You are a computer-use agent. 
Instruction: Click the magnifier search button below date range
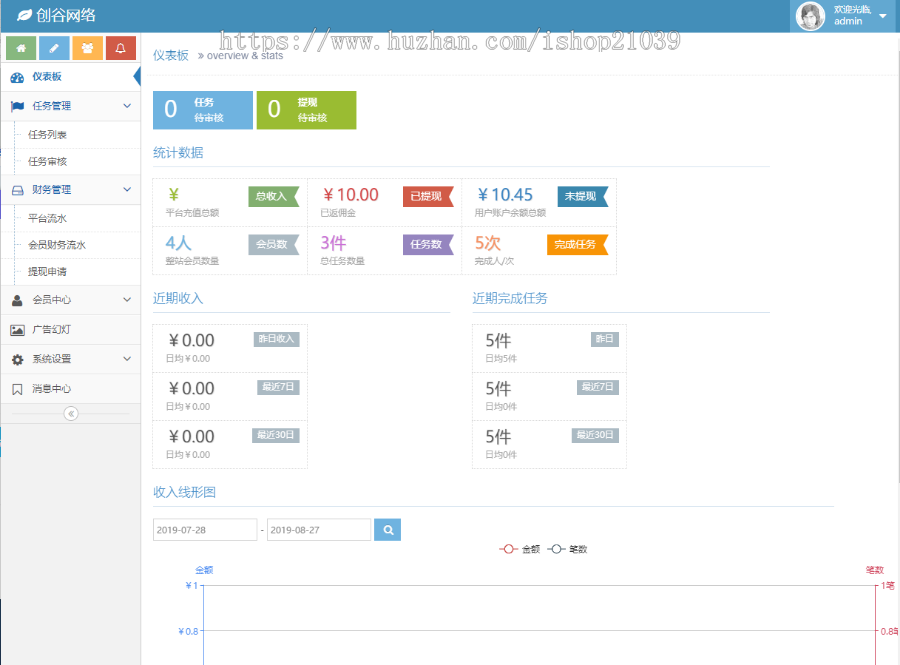point(387,529)
